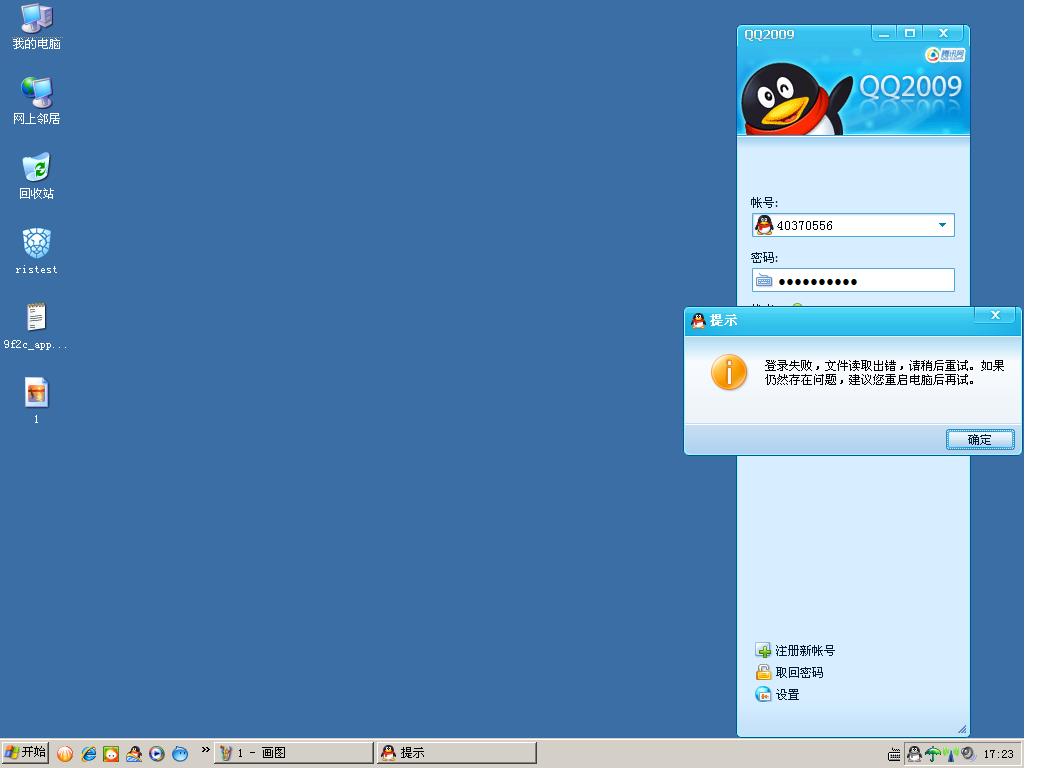Switch to 1 - 画图 taskbar window
The image size is (1064, 768).
click(x=294, y=753)
